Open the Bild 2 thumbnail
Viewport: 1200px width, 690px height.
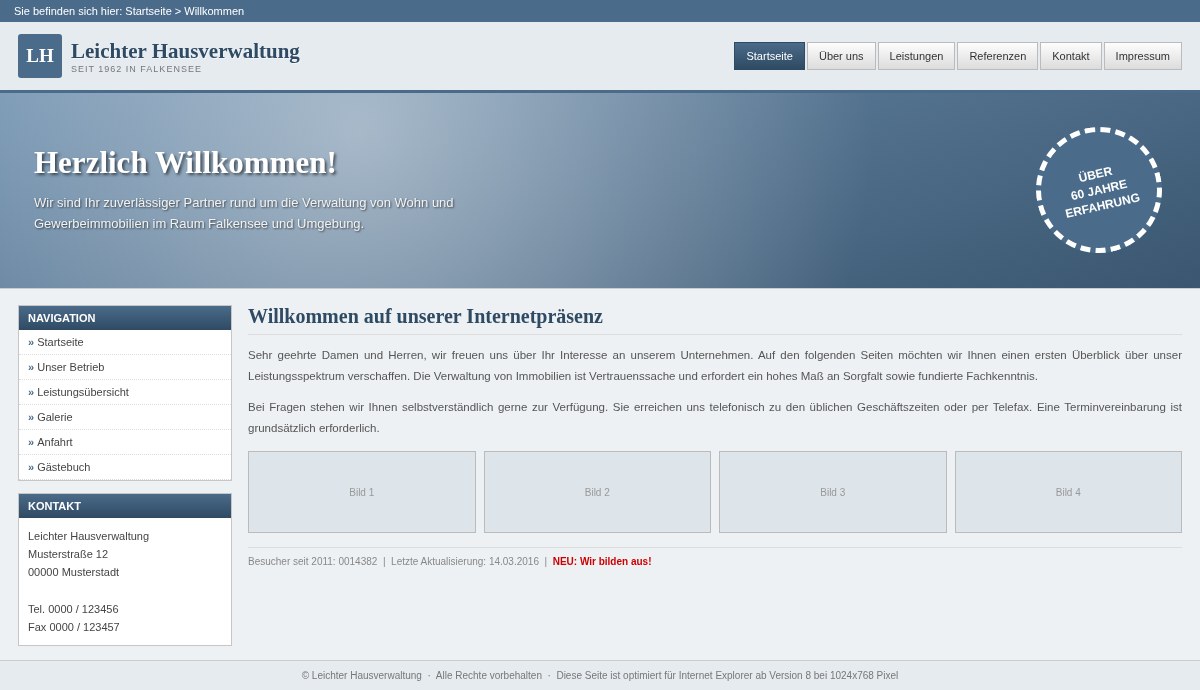click(597, 492)
